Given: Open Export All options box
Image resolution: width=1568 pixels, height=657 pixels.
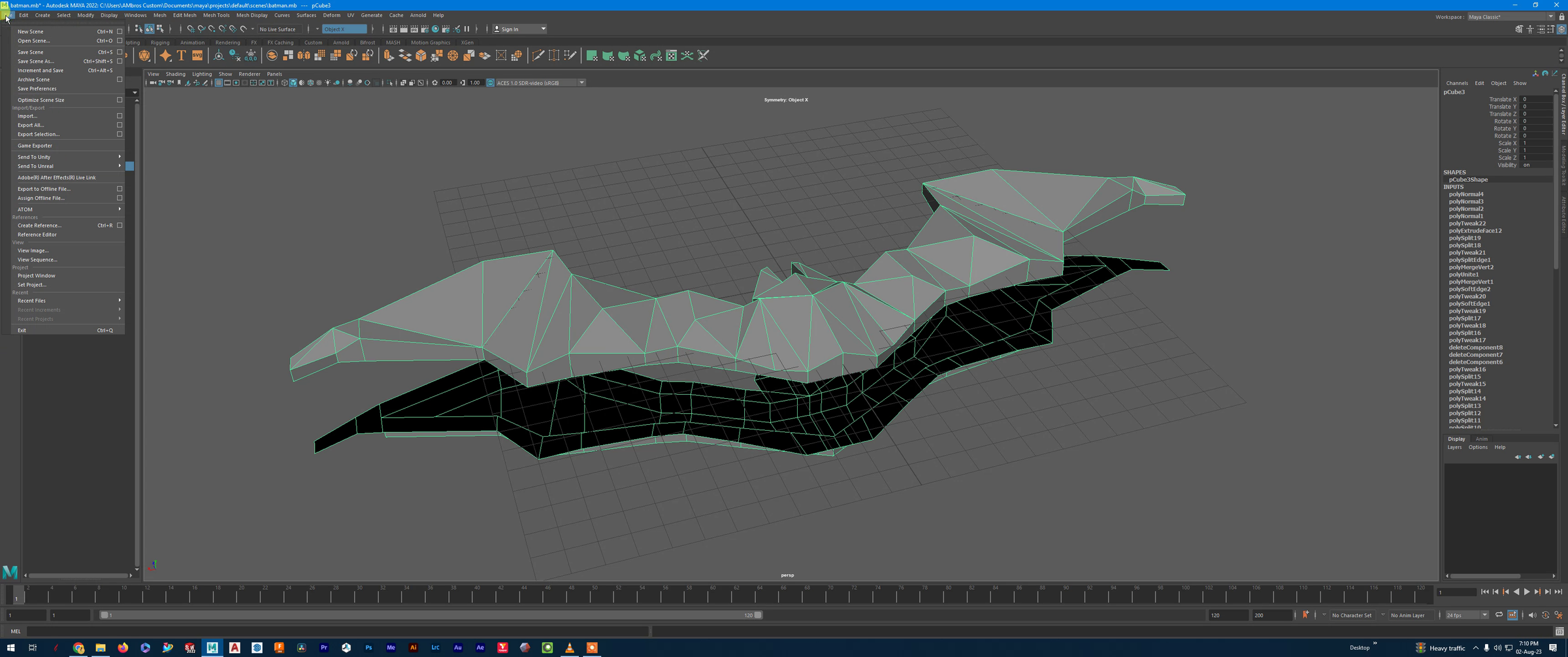Looking at the screenshot, I should click(120, 125).
